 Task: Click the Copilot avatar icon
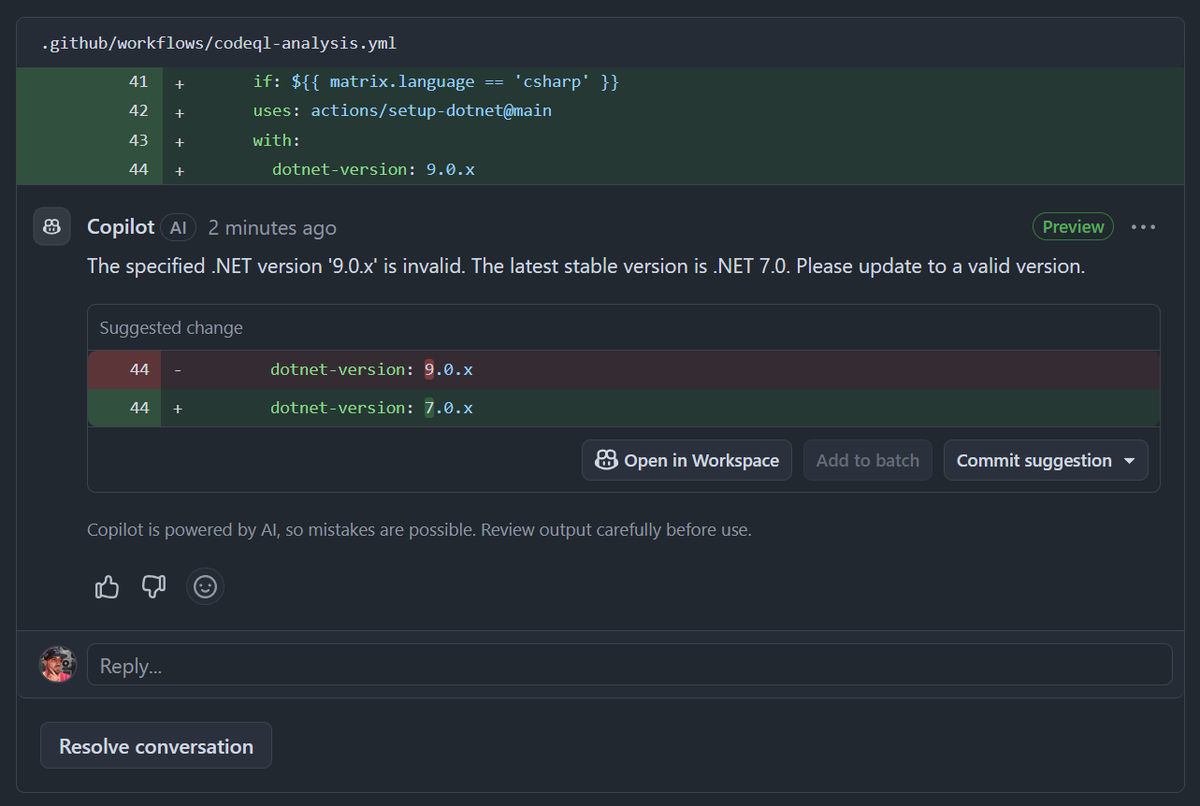[x=52, y=227]
